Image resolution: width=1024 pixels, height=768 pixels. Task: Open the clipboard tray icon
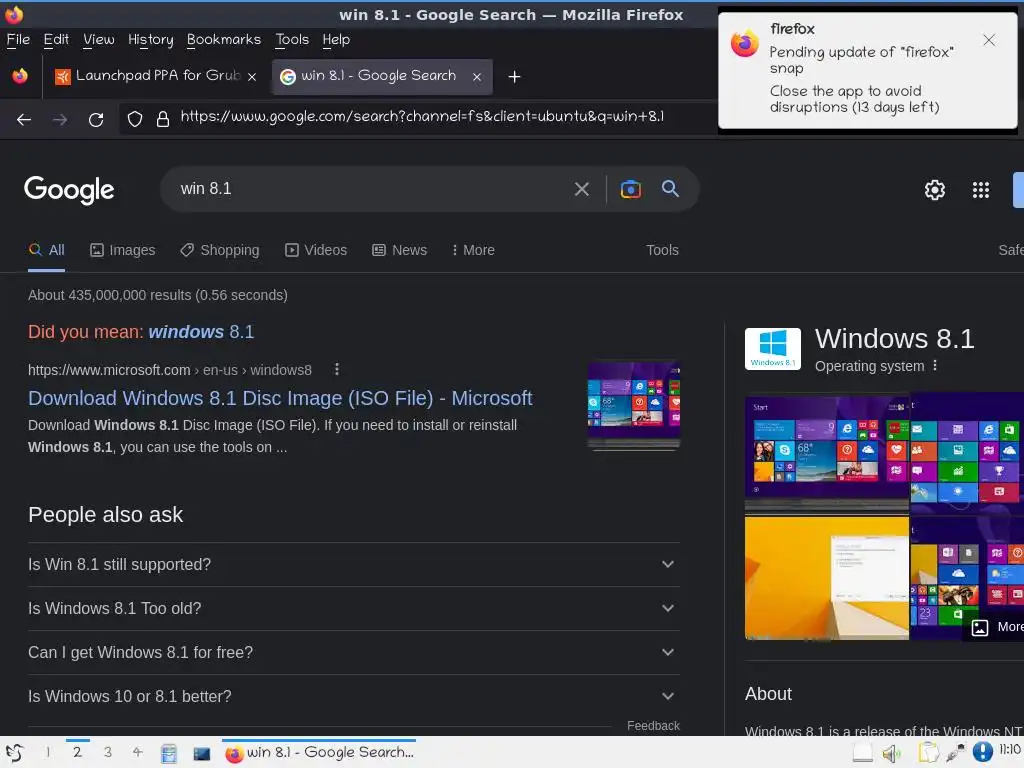click(927, 753)
